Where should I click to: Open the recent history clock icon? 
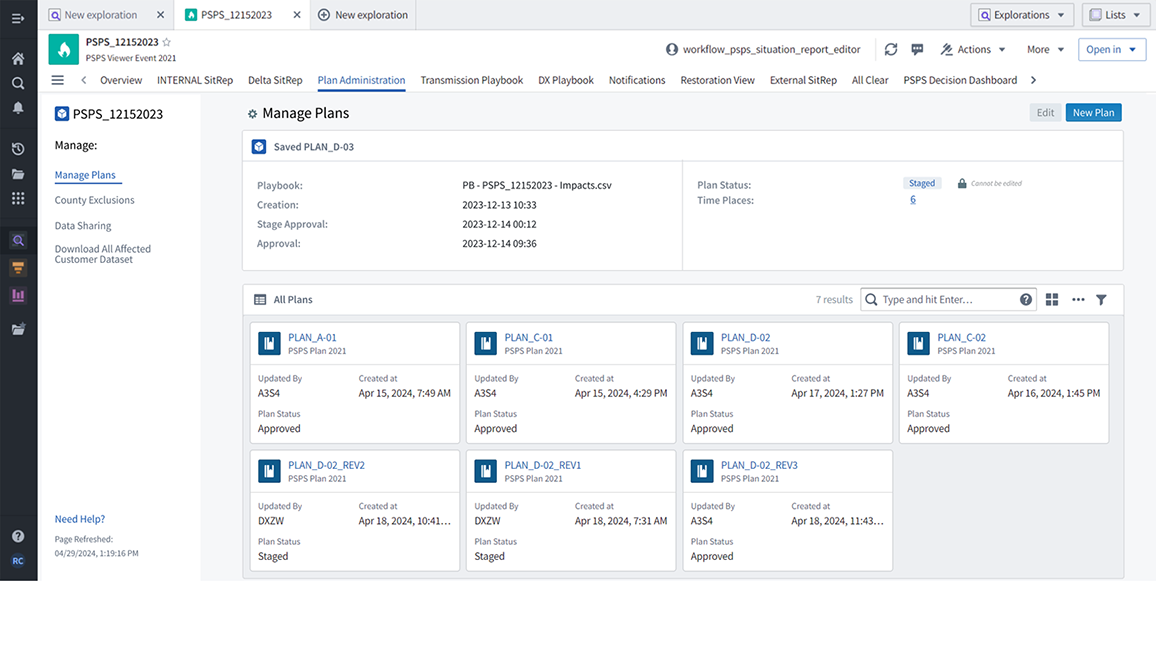click(x=18, y=149)
